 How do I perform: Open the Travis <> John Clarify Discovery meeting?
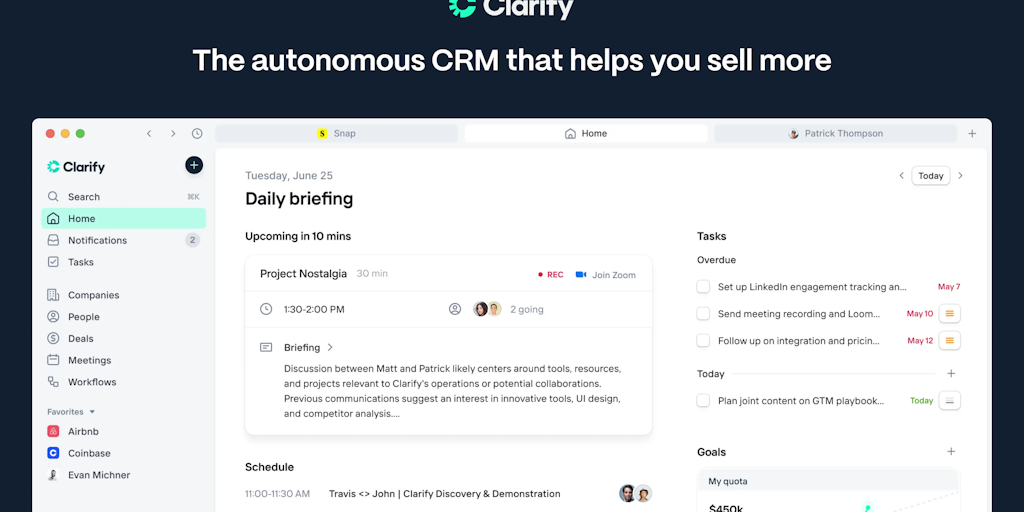click(445, 494)
